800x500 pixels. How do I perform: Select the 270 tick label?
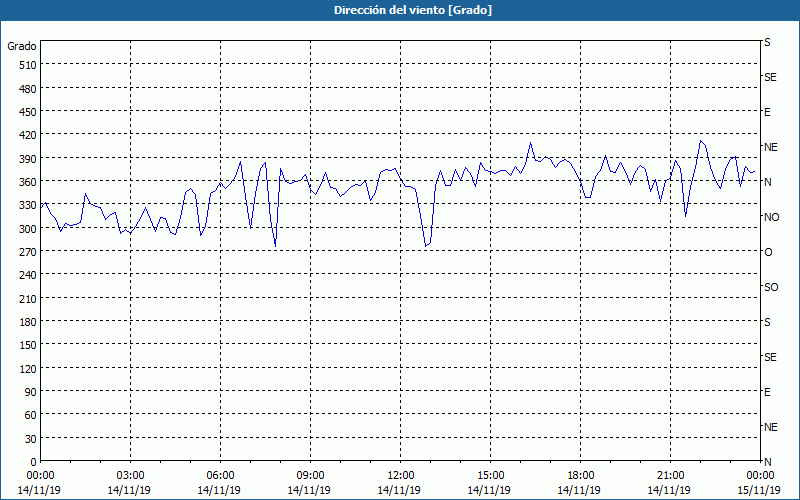pos(28,252)
